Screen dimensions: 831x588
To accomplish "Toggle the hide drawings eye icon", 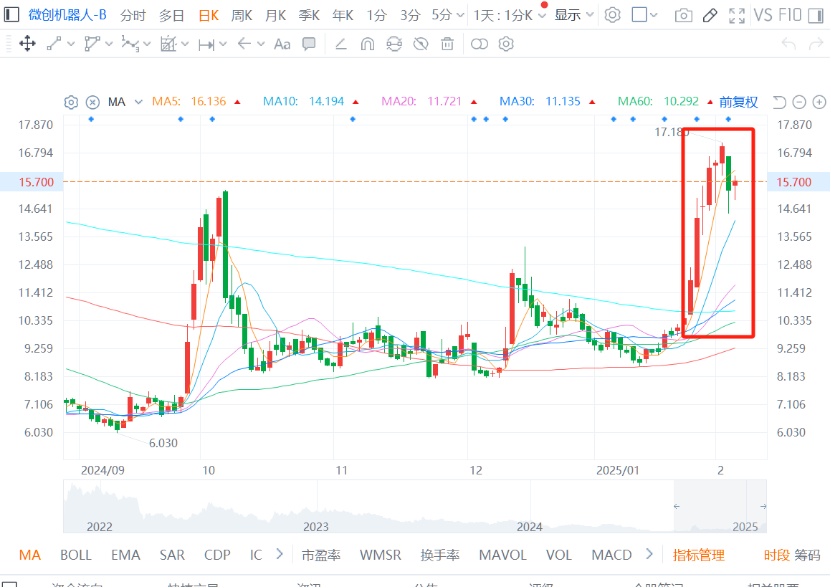I will click(x=420, y=44).
